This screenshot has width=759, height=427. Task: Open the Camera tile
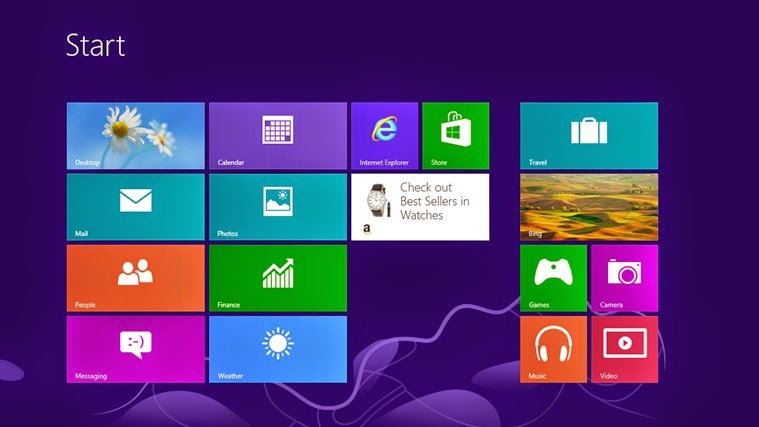[624, 278]
